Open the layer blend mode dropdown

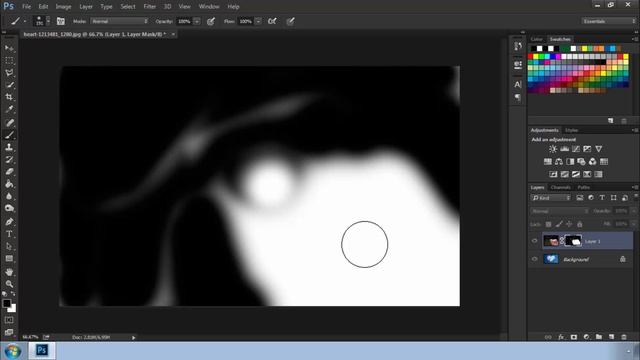coord(559,211)
